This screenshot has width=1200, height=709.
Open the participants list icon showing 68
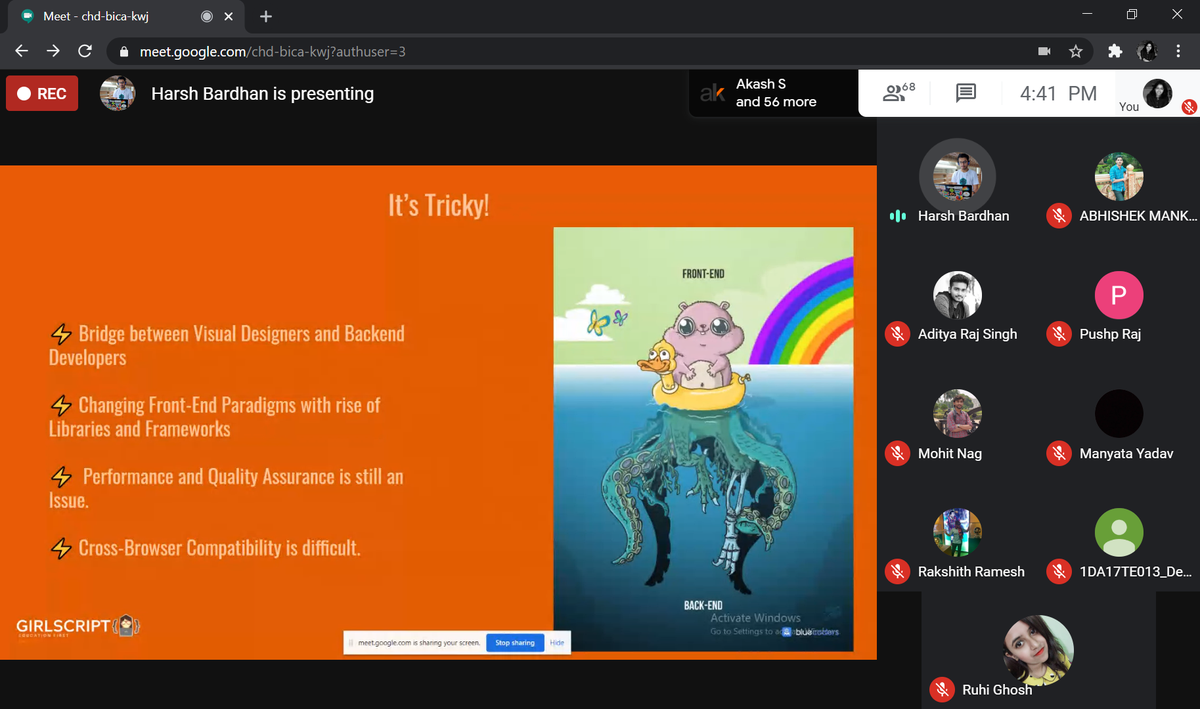pyautogui.click(x=899, y=93)
